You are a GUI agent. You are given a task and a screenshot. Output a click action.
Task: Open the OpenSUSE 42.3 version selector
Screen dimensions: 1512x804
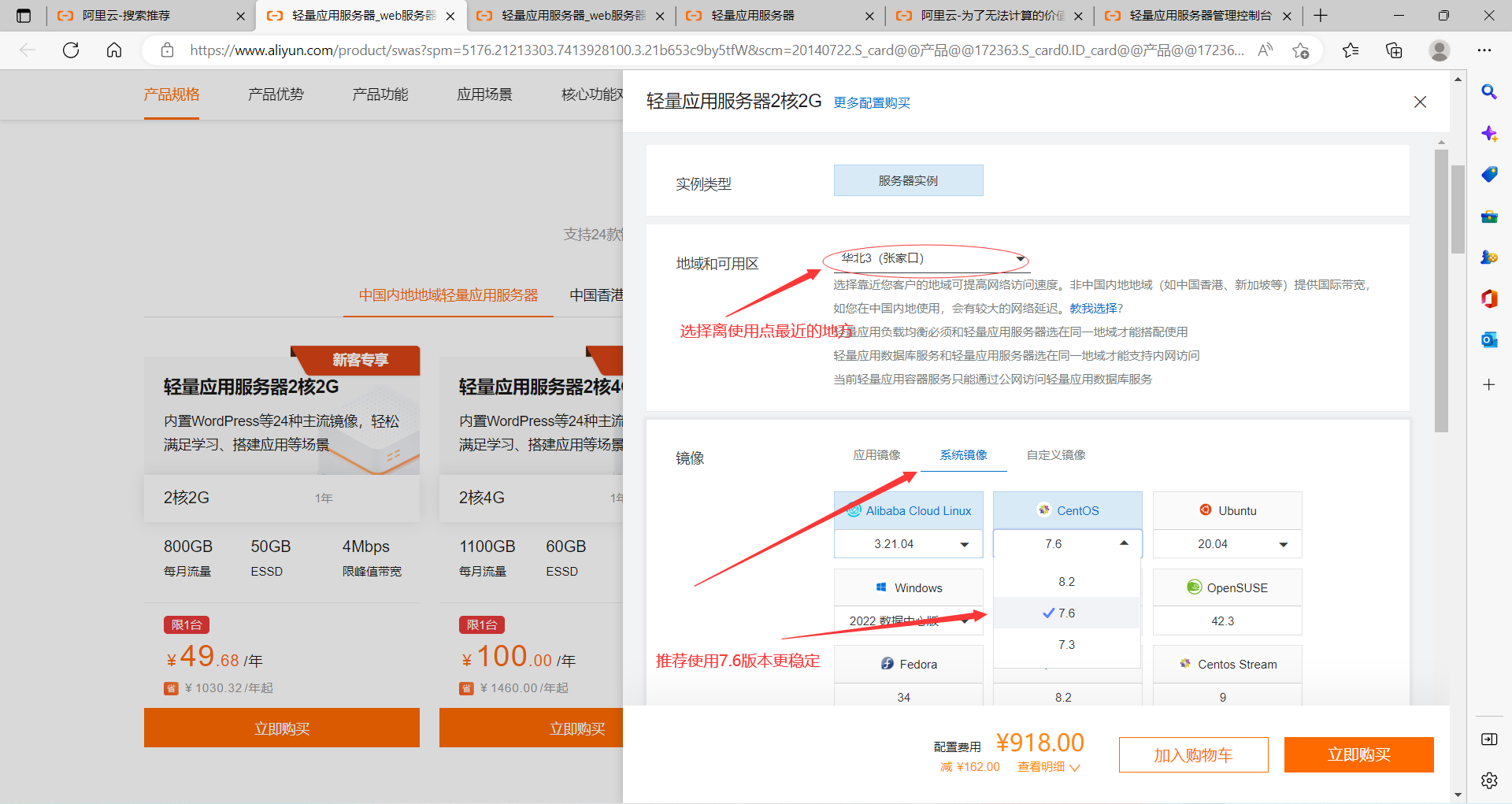coord(1228,621)
